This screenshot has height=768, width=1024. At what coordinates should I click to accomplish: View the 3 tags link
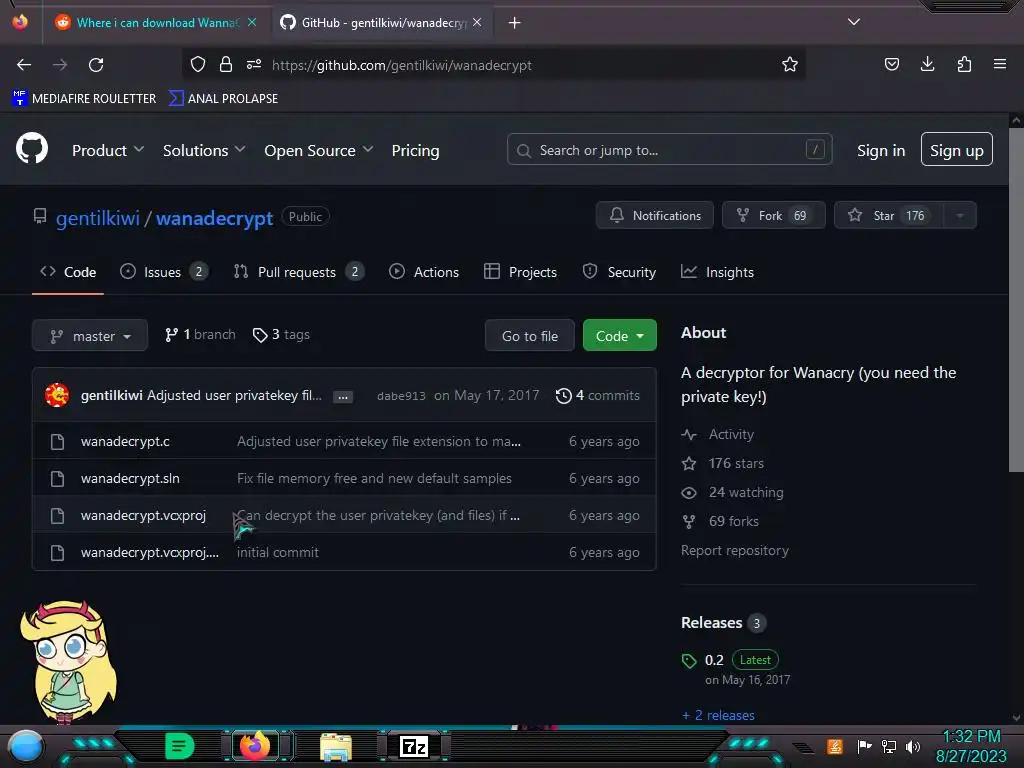281,334
